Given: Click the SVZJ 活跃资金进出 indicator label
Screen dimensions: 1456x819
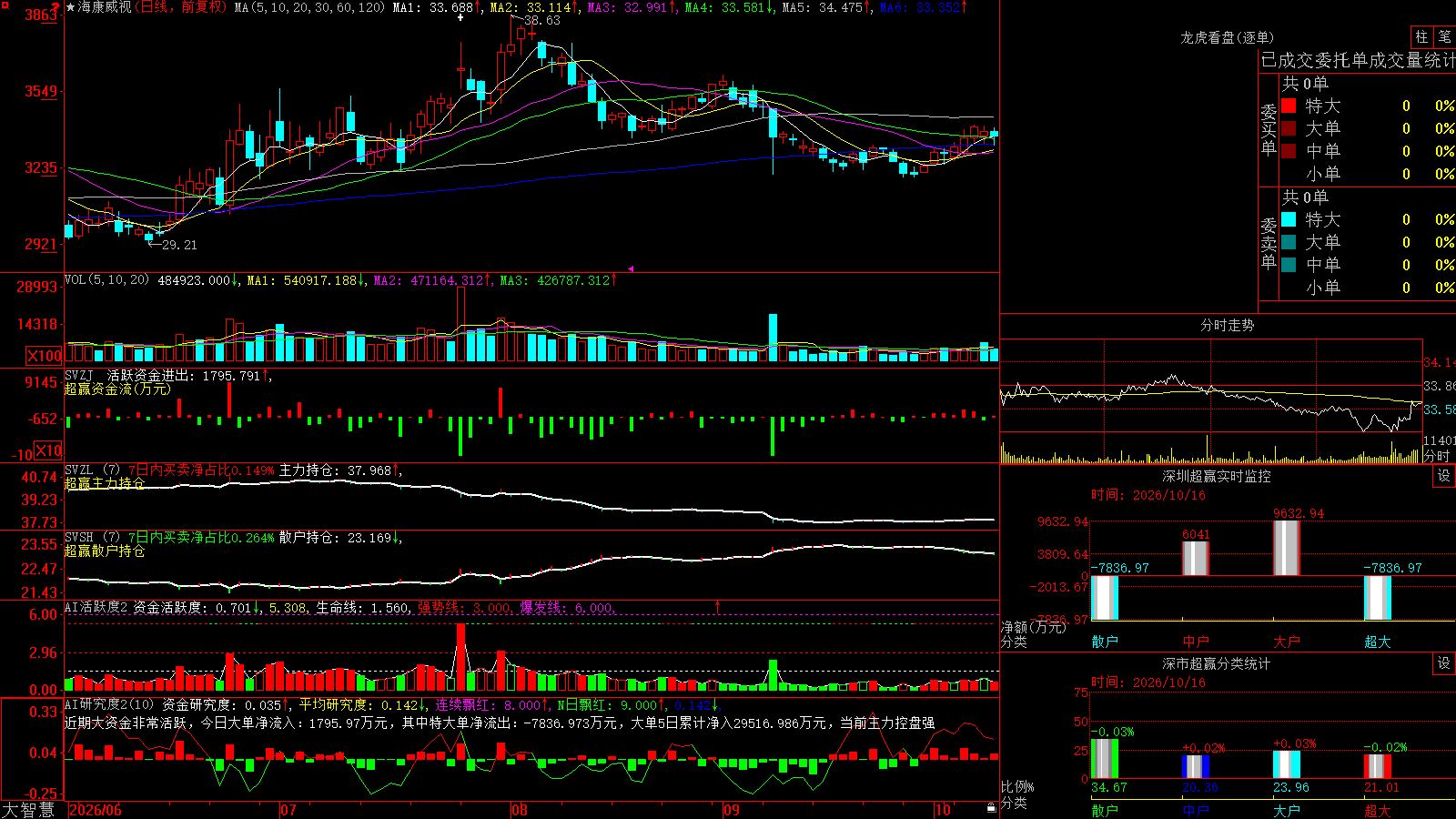Looking at the screenshot, I should [132, 375].
